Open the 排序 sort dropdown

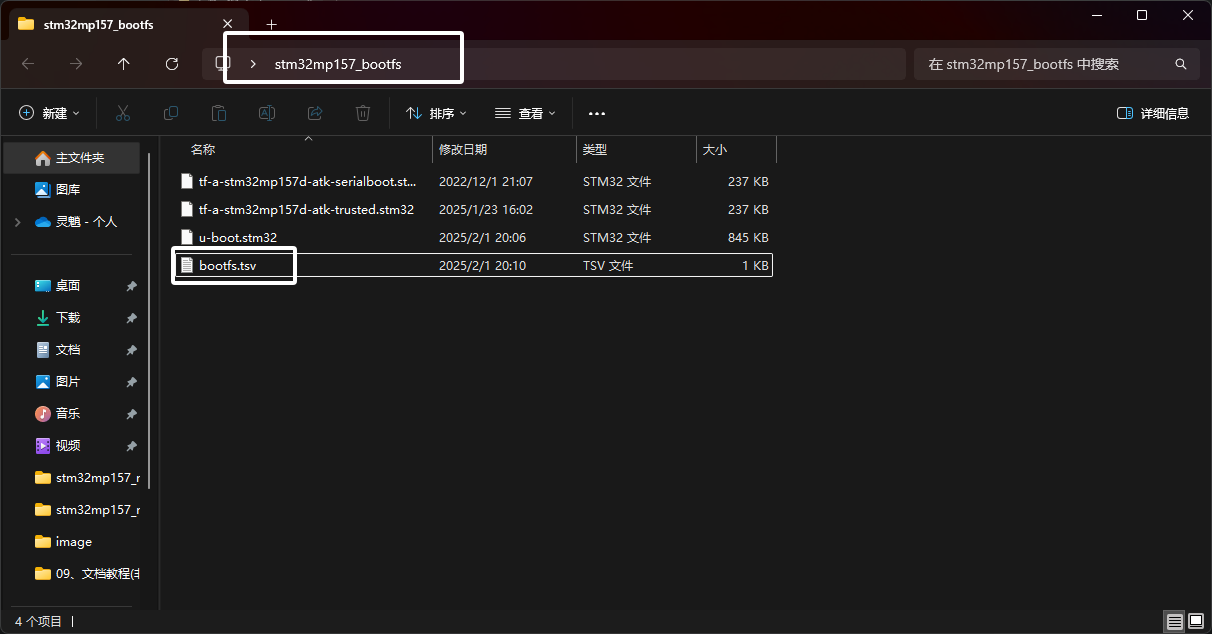(x=436, y=113)
